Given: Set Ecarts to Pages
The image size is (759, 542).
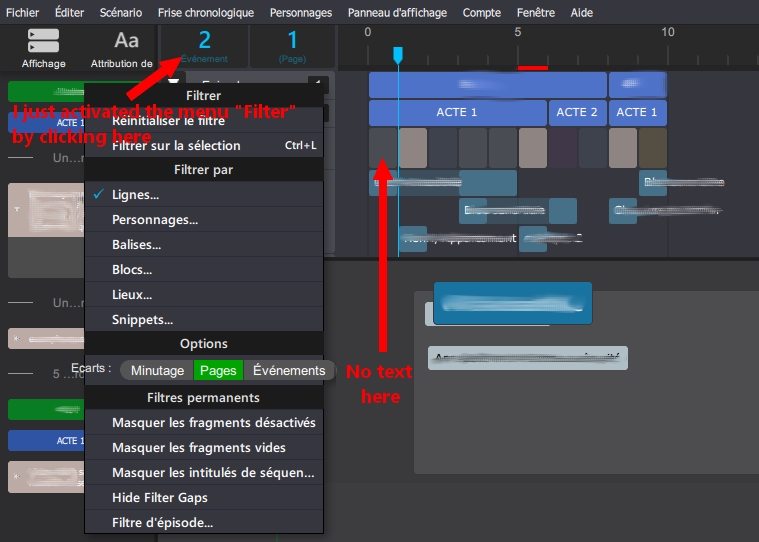Looking at the screenshot, I should click(x=218, y=370).
